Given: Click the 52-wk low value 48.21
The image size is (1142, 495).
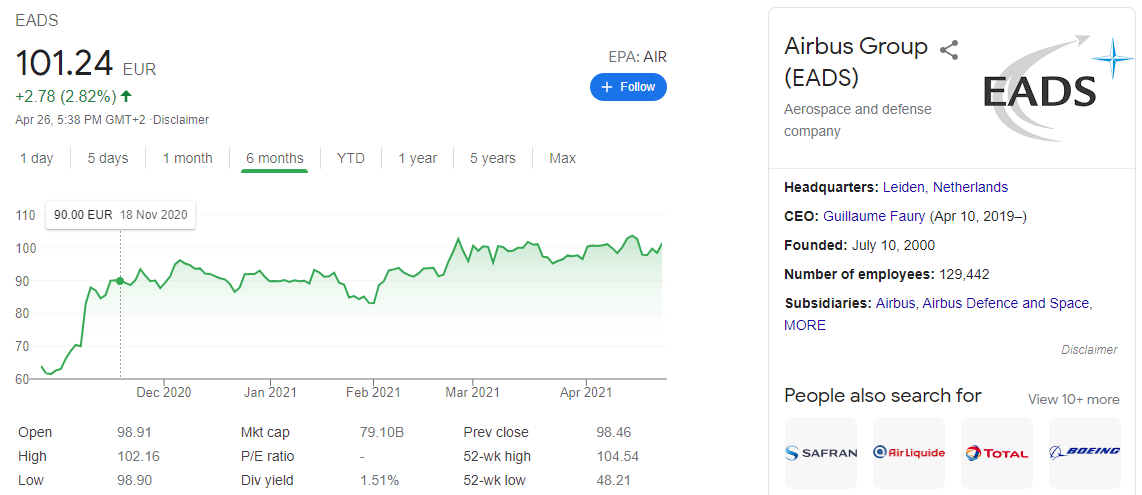Looking at the screenshot, I should click(x=613, y=480).
